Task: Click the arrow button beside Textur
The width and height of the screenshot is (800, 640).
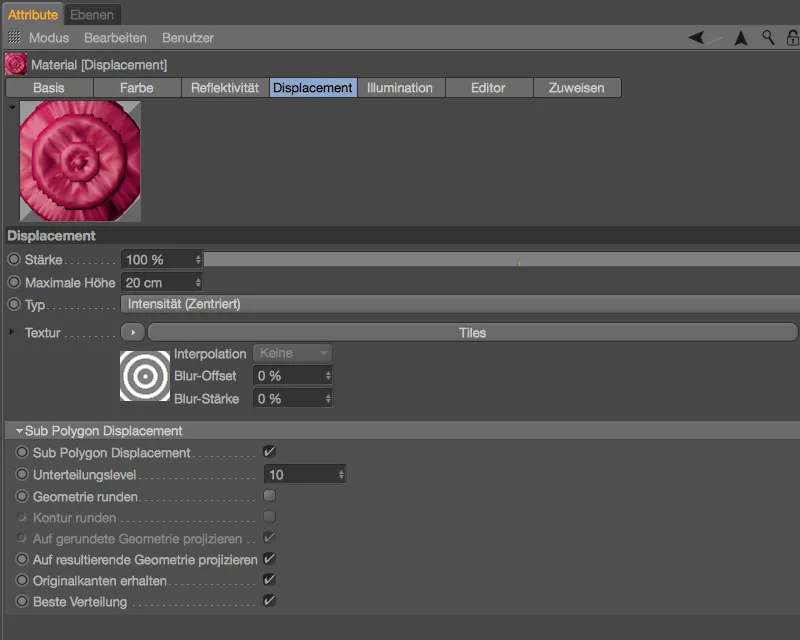Action: [x=131, y=332]
